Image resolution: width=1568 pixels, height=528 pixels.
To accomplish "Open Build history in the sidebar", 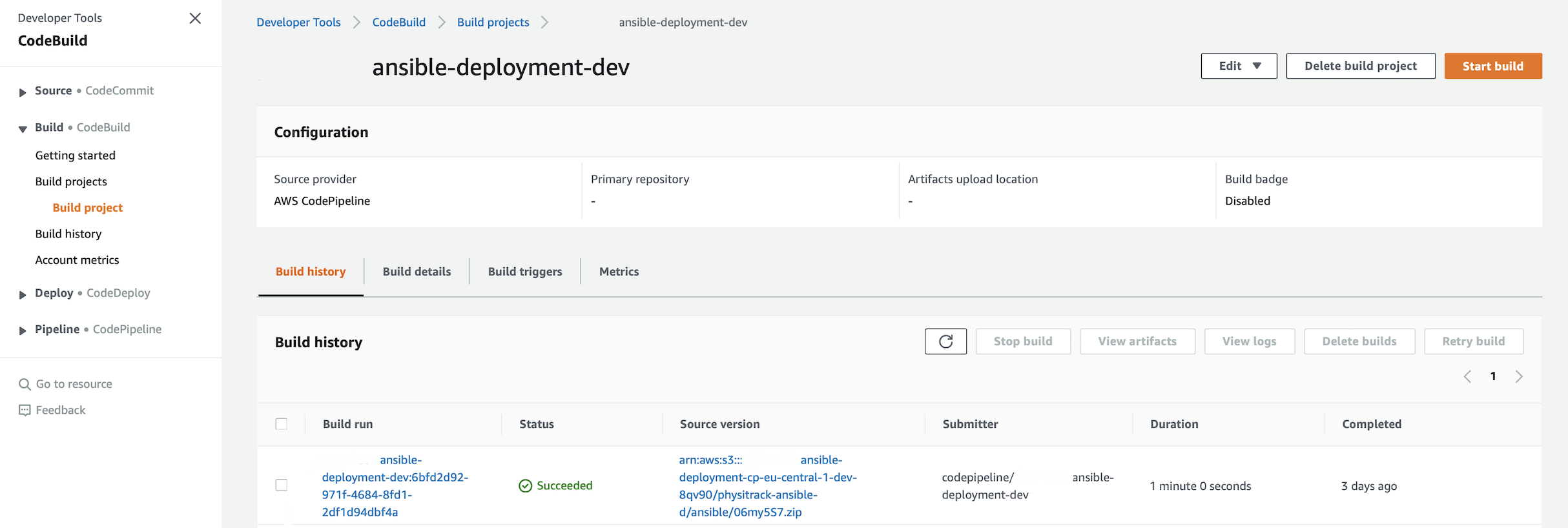I will (68, 234).
